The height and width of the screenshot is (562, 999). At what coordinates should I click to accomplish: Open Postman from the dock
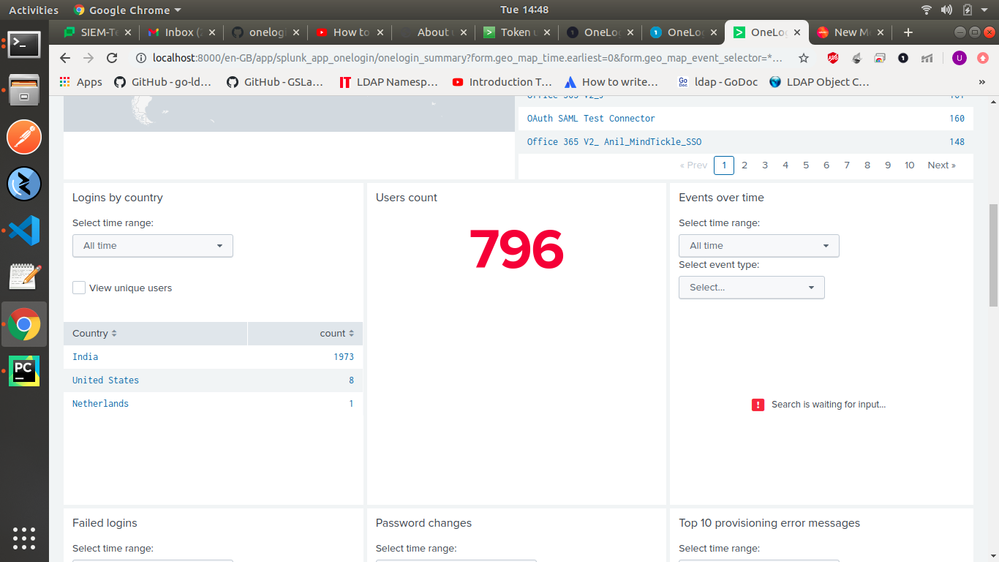[24, 137]
